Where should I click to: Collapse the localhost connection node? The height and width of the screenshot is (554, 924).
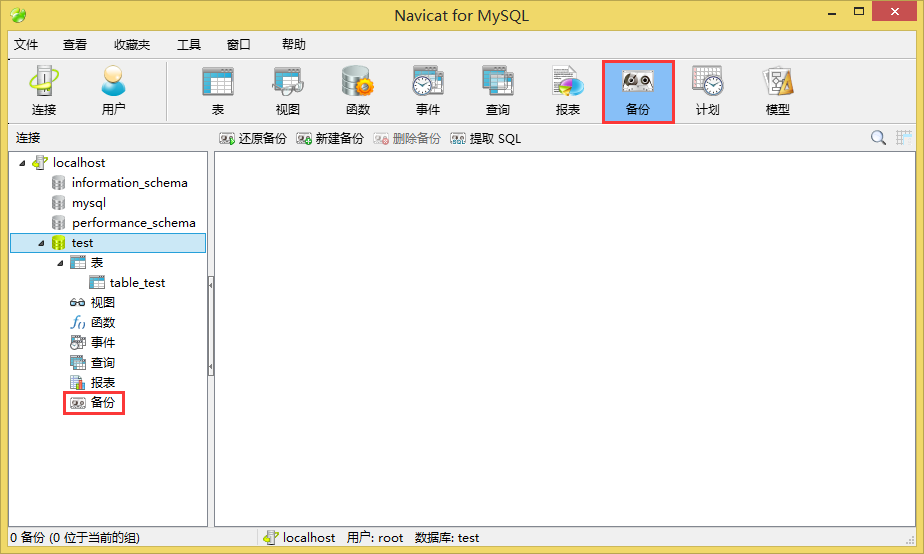pos(22,163)
